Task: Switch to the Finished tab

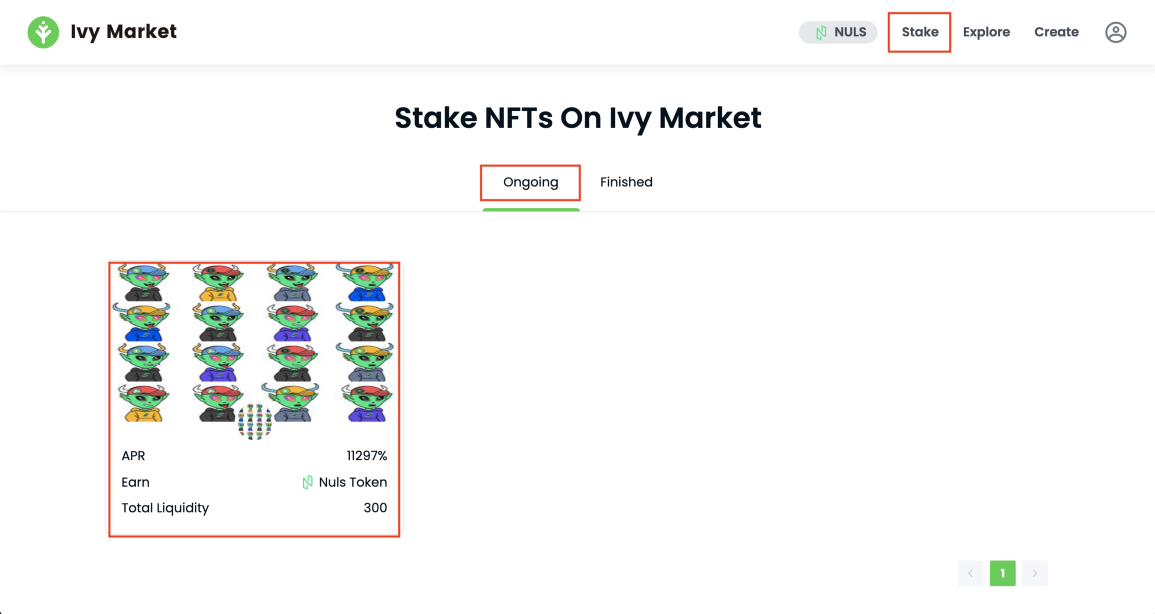Action: point(626,182)
